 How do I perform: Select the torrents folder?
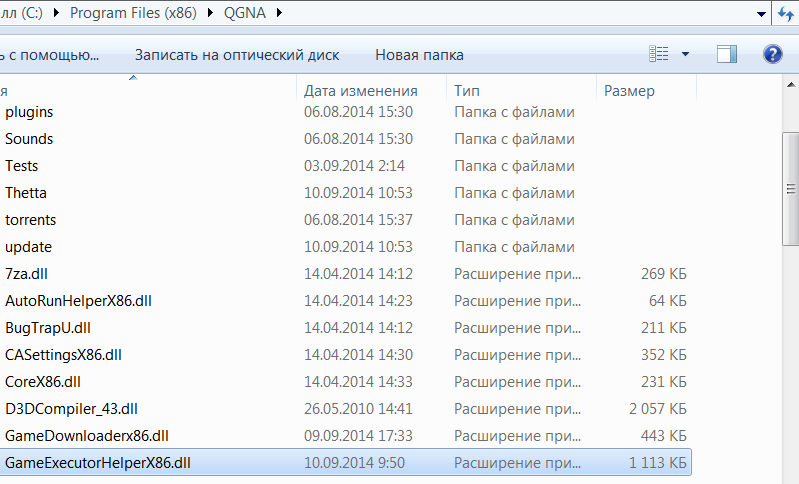point(31,220)
